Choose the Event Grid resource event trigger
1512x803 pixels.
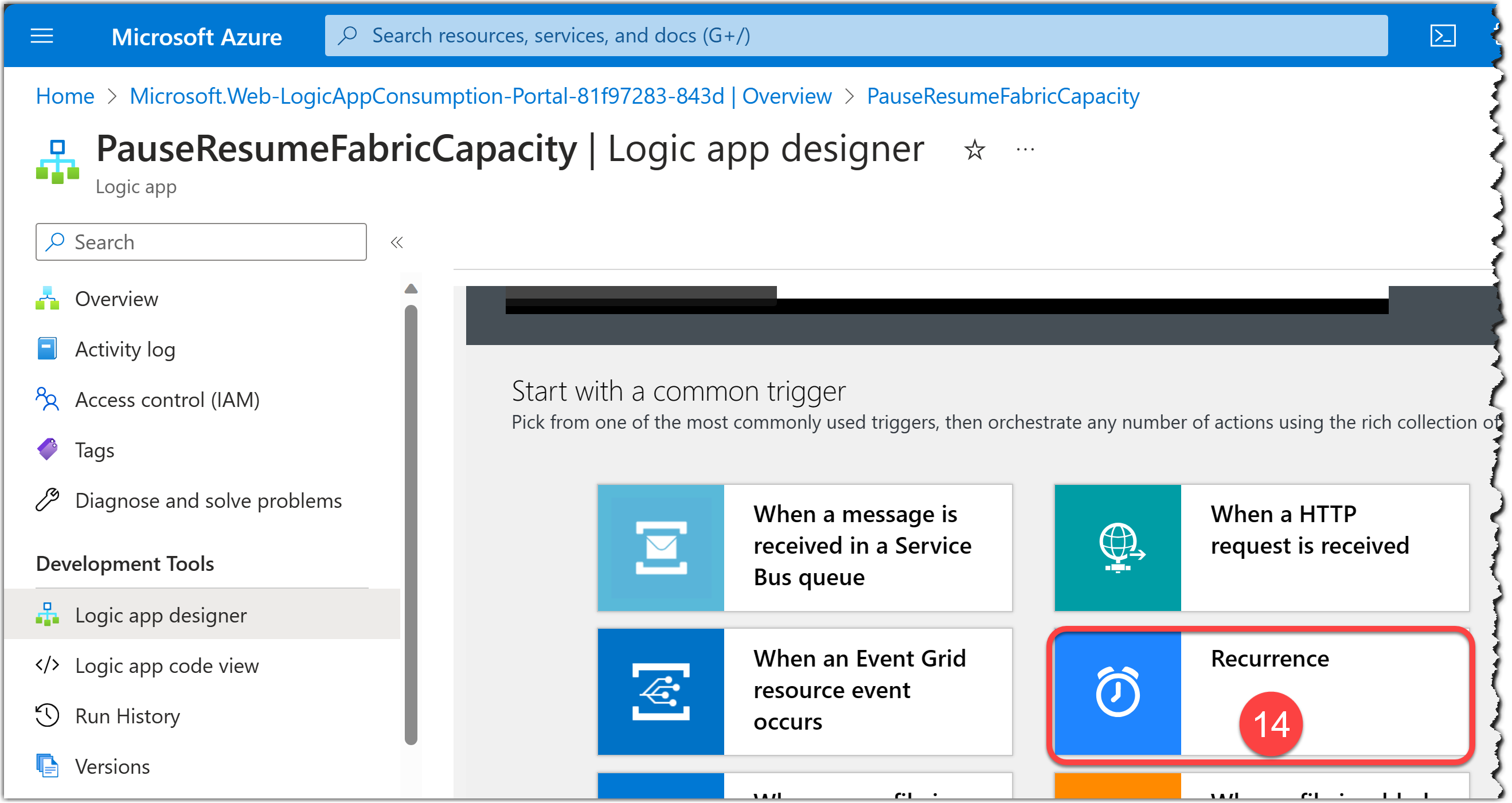click(804, 692)
